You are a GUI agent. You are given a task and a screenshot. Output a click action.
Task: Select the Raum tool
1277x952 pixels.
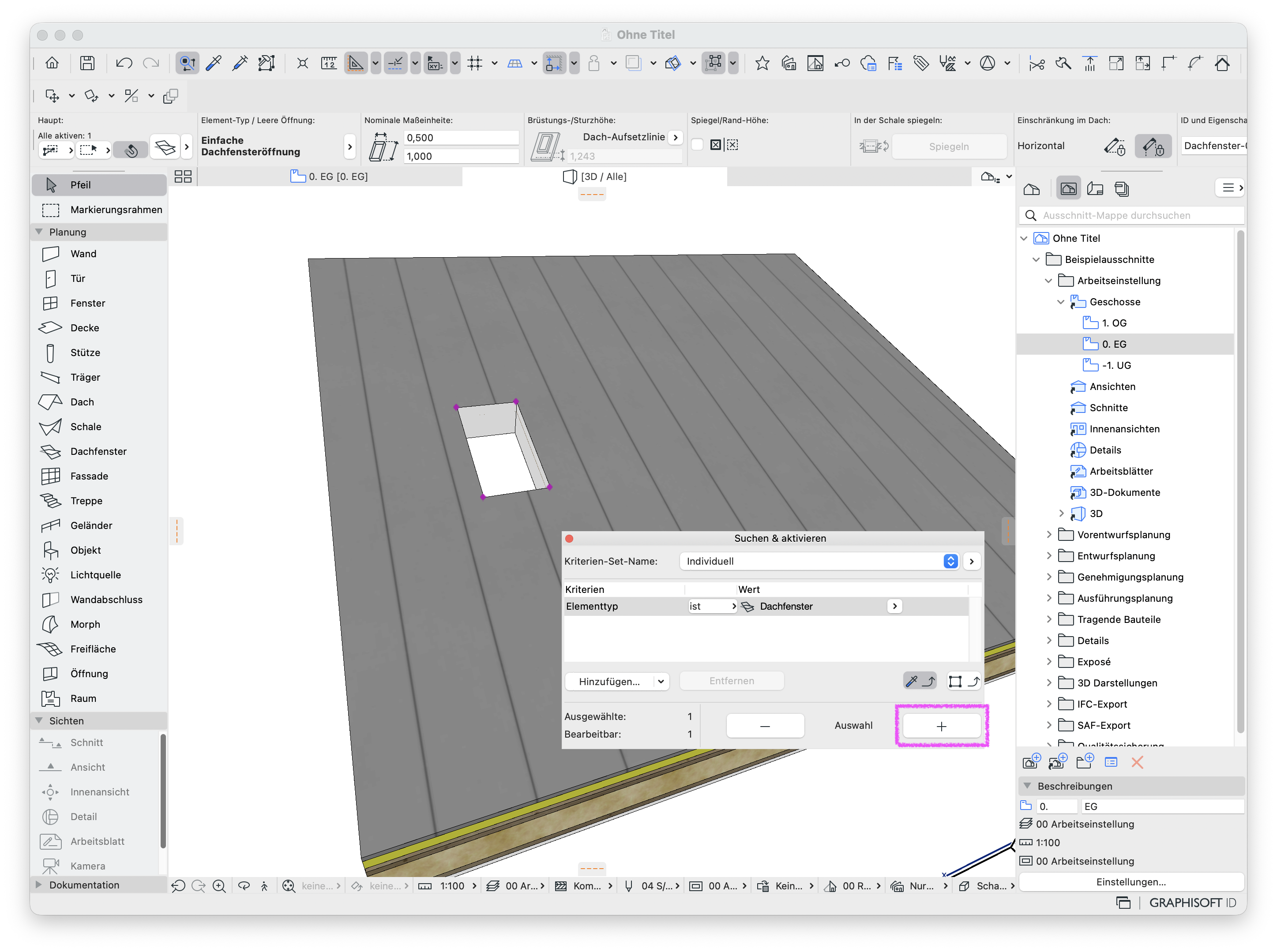pyautogui.click(x=99, y=699)
